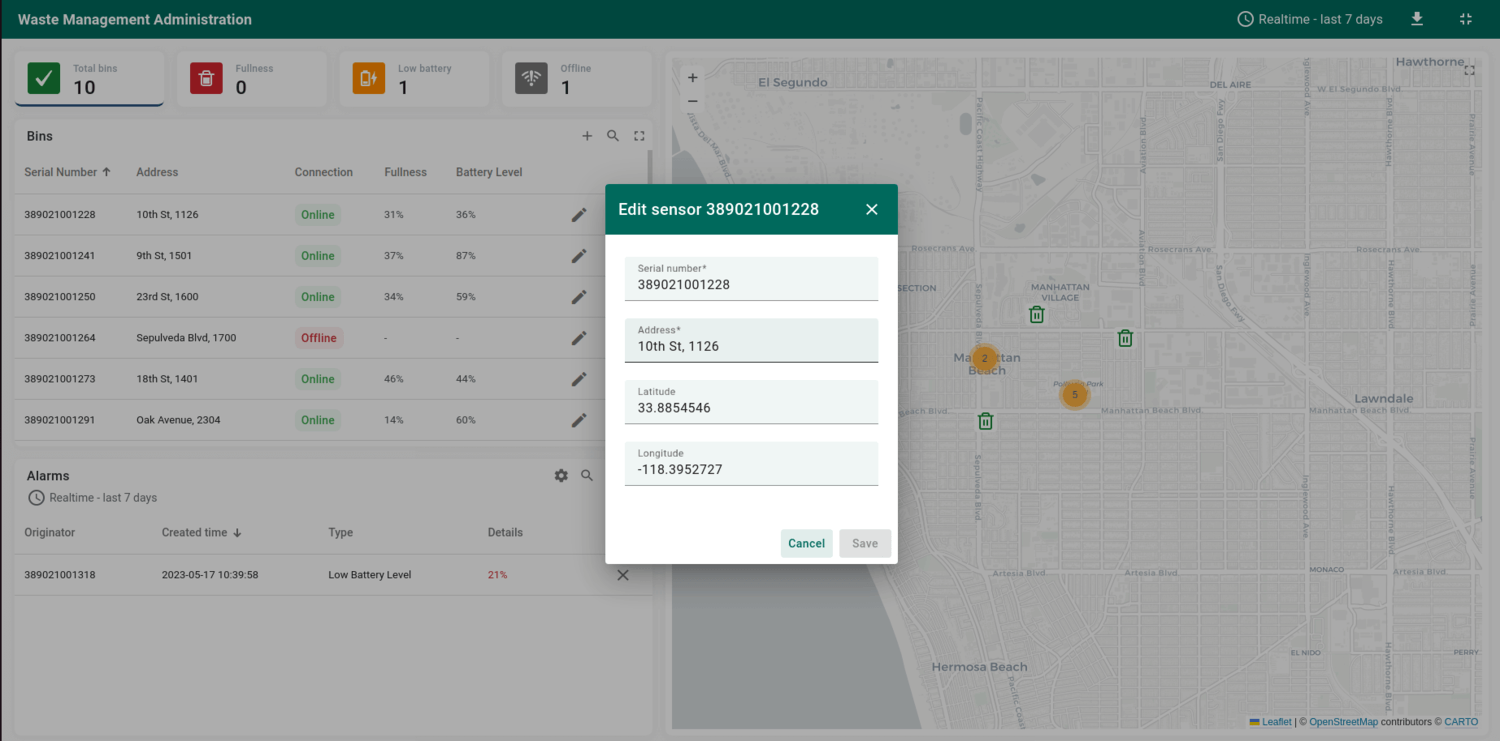
Task: Zoom in on the map
Action: tap(693, 78)
